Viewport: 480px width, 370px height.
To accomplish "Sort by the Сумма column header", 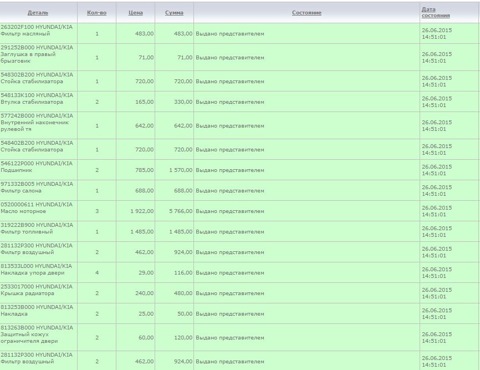I will pyautogui.click(x=174, y=13).
